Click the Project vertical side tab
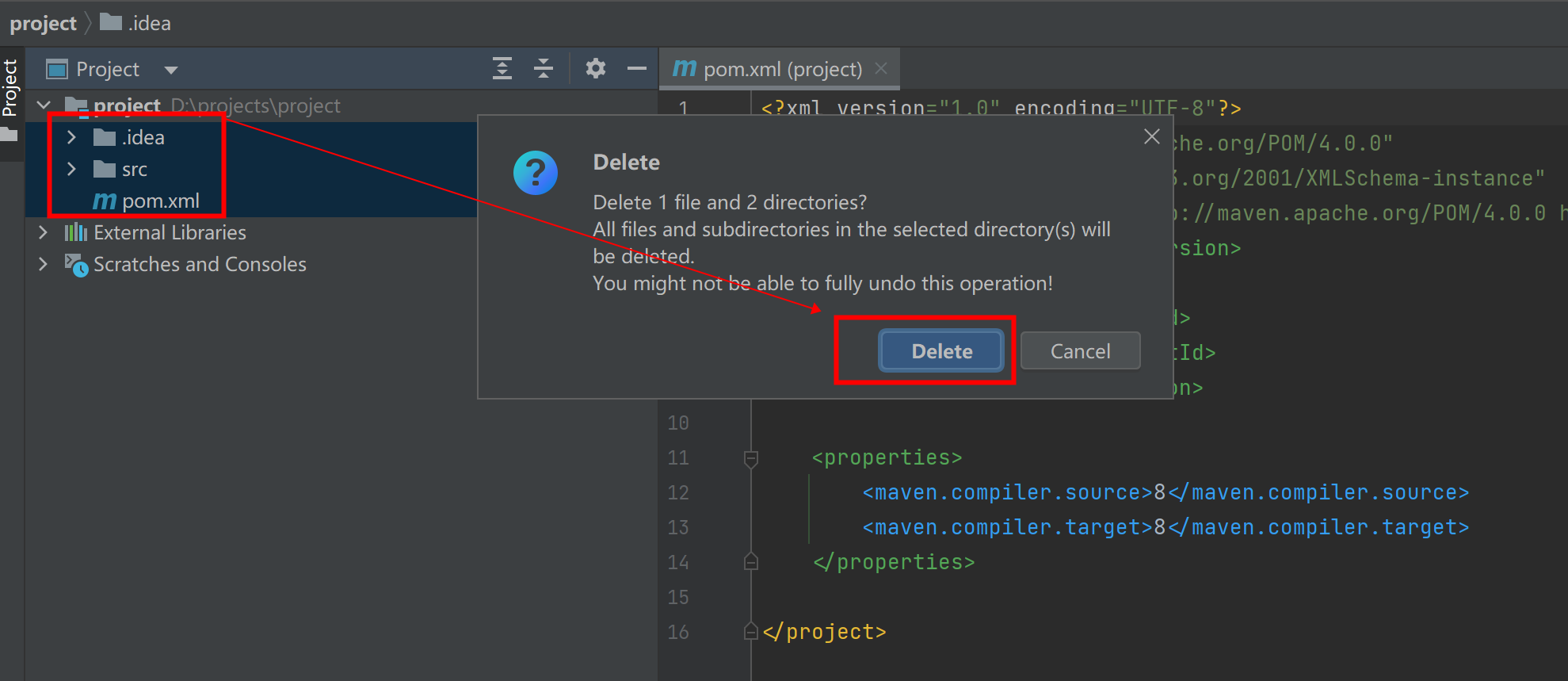Screen dimensions: 1568x681 [10, 87]
